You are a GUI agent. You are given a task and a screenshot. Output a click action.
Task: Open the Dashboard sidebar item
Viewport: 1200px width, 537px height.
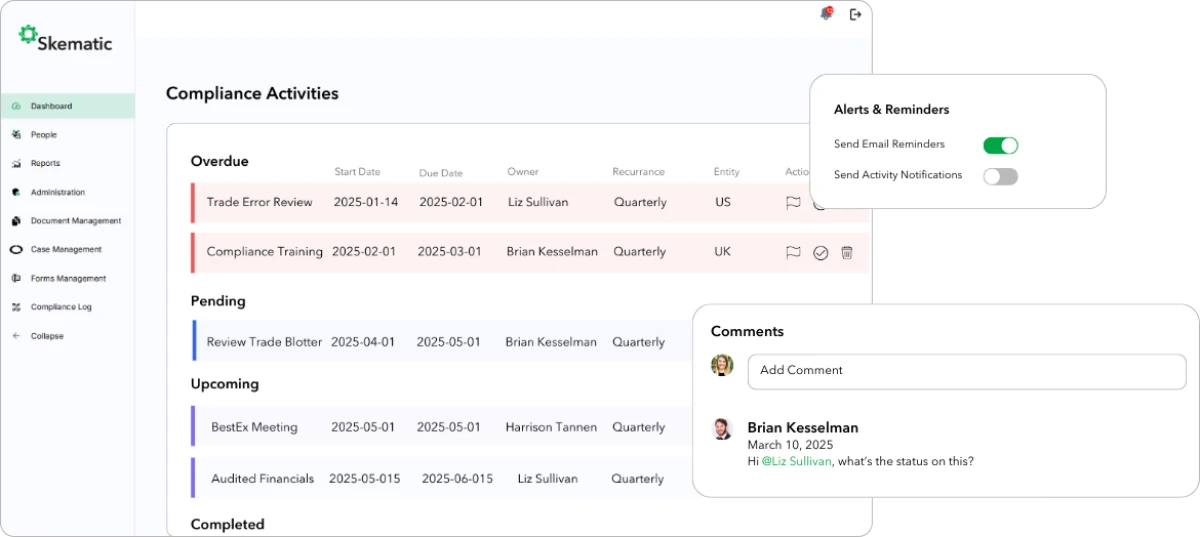51,106
